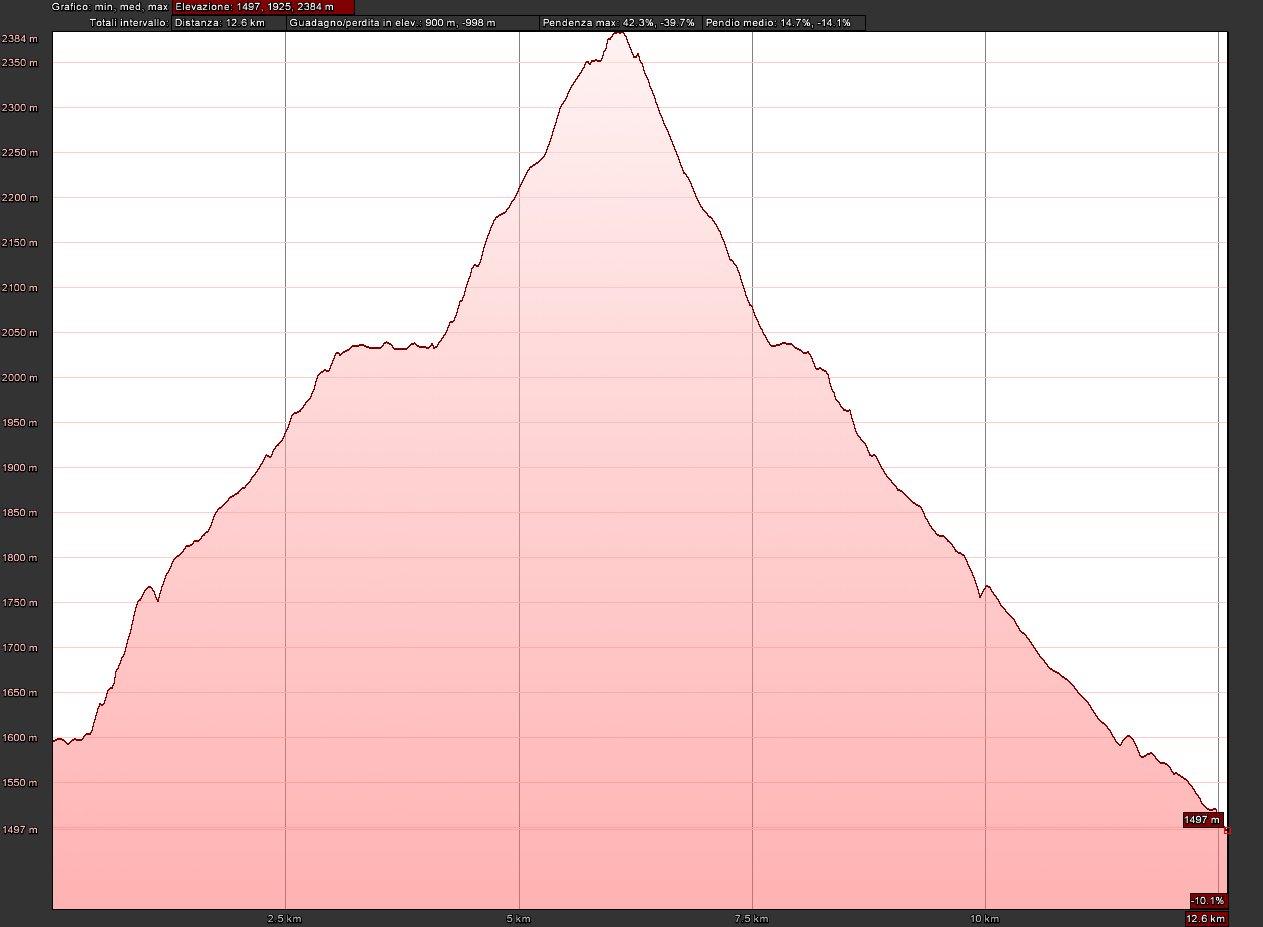Click the red Elevazione min, med, max box
The image size is (1263, 927).
[263, 7]
